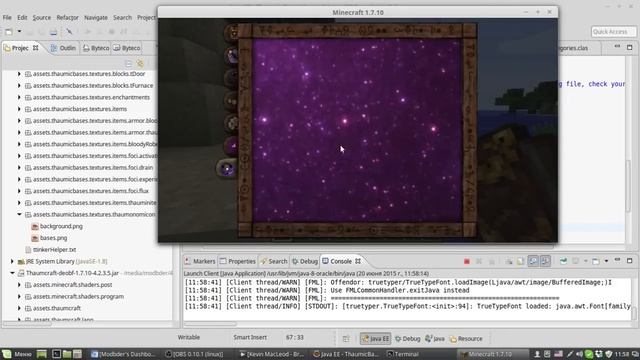Click Open Perspective icon in status area
The height and width of the screenshot is (360, 640).
[x=346, y=338]
